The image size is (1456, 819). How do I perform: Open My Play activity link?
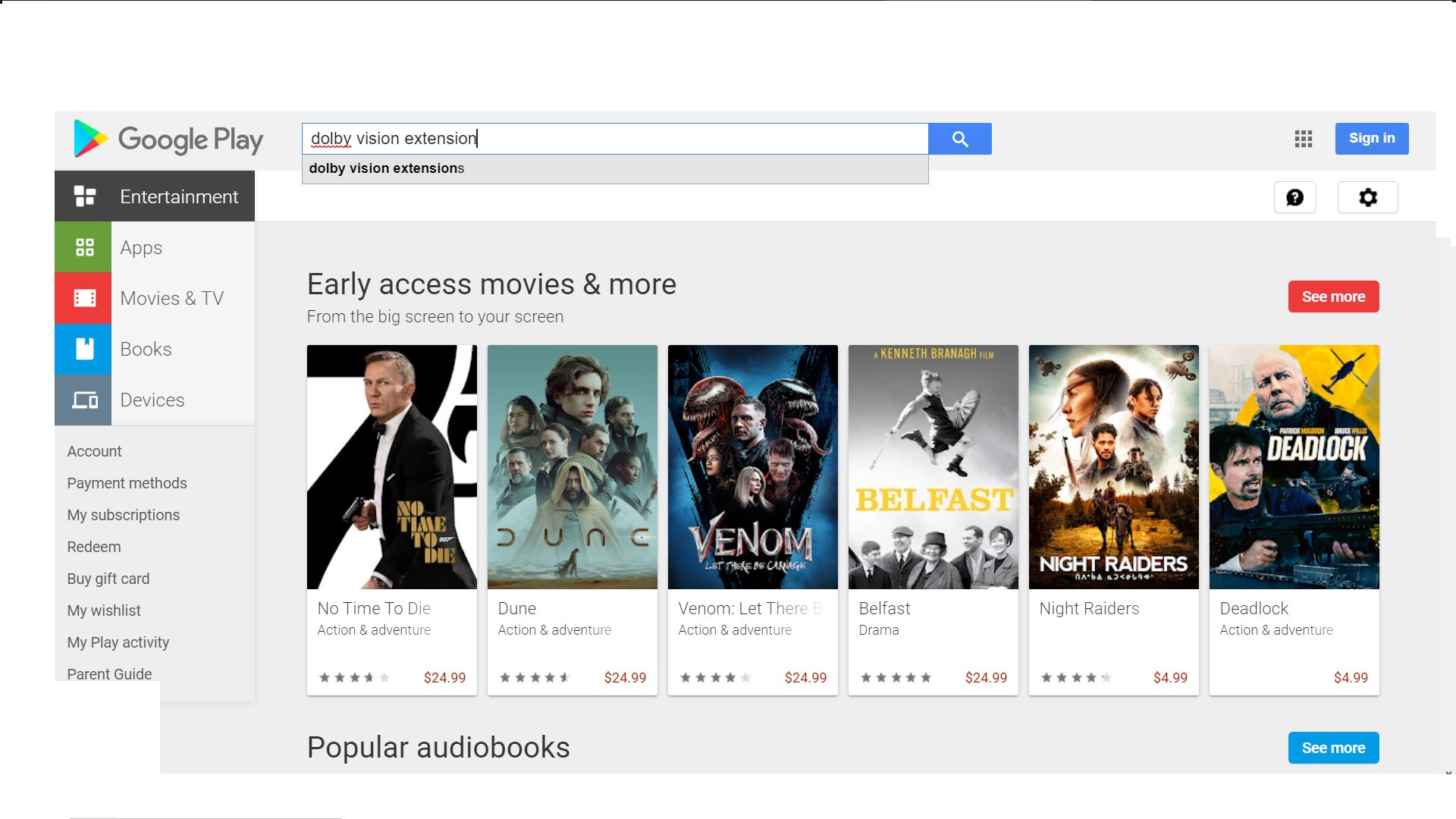pyautogui.click(x=118, y=642)
